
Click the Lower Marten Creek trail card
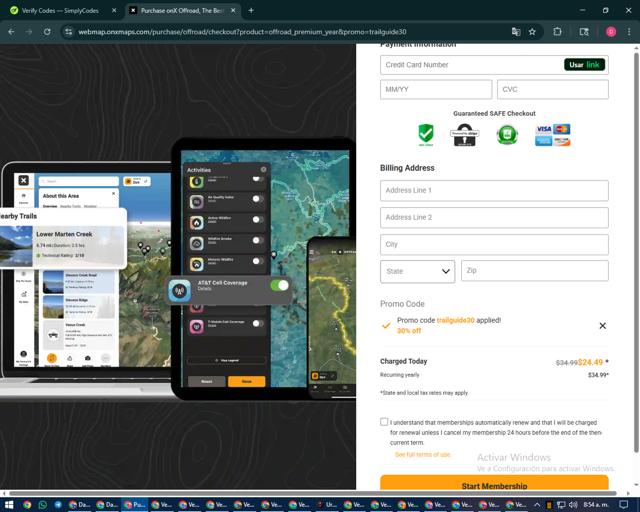[x=62, y=245]
